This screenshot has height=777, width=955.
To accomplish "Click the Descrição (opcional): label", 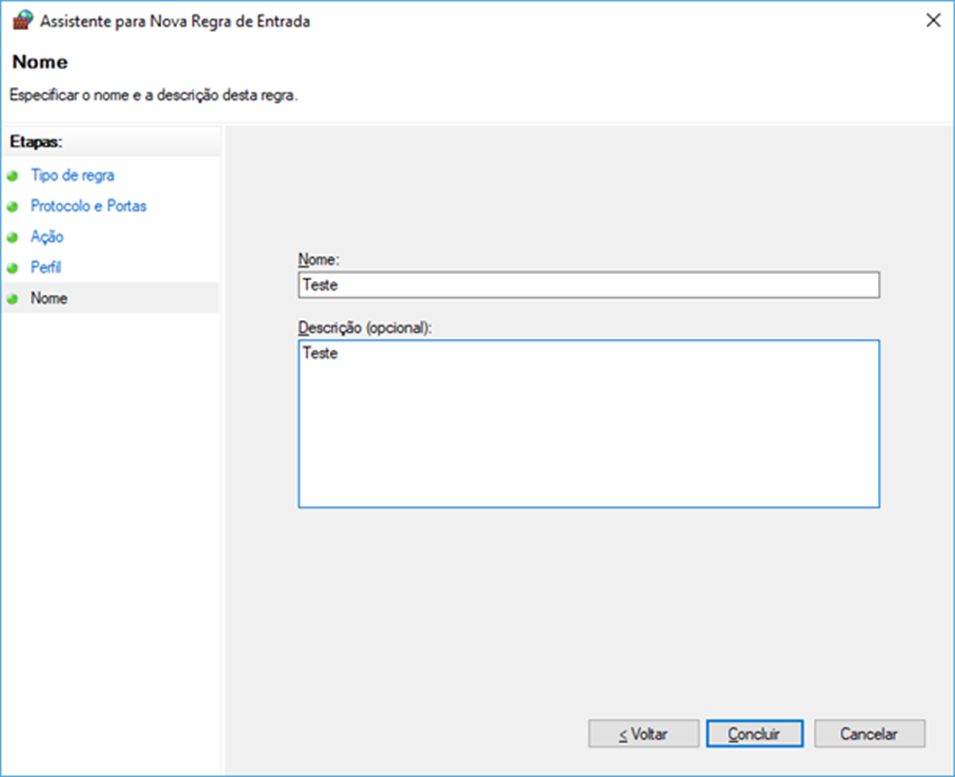I will [x=365, y=328].
